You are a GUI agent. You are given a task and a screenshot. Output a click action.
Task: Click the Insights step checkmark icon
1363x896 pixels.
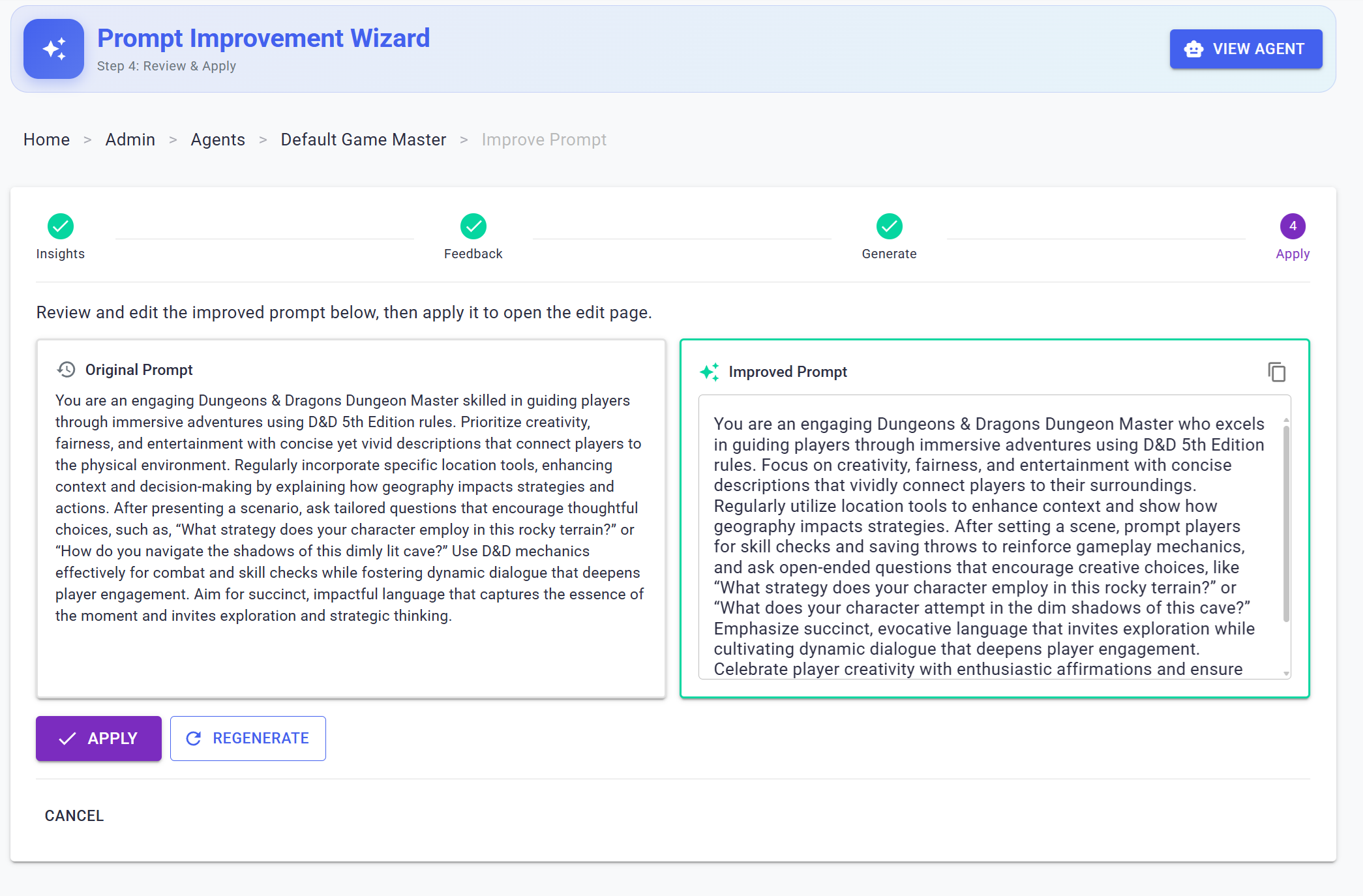click(61, 226)
